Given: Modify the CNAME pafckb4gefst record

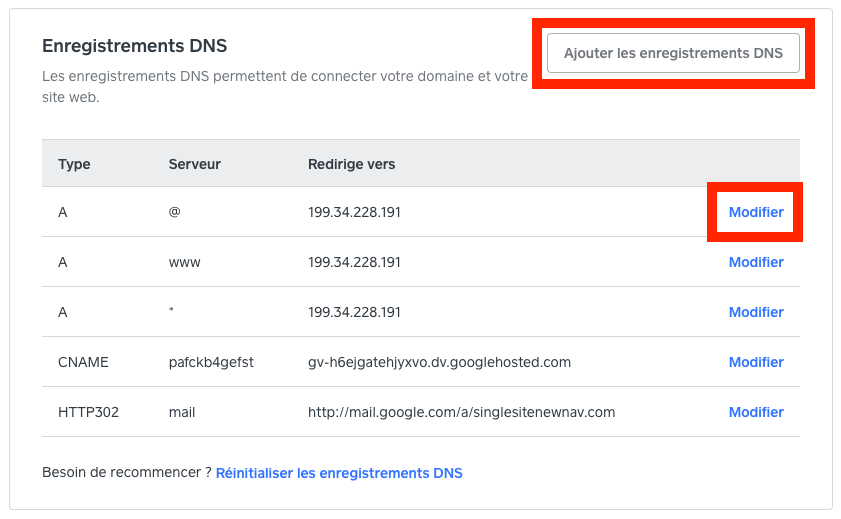Looking at the screenshot, I should tap(756, 362).
